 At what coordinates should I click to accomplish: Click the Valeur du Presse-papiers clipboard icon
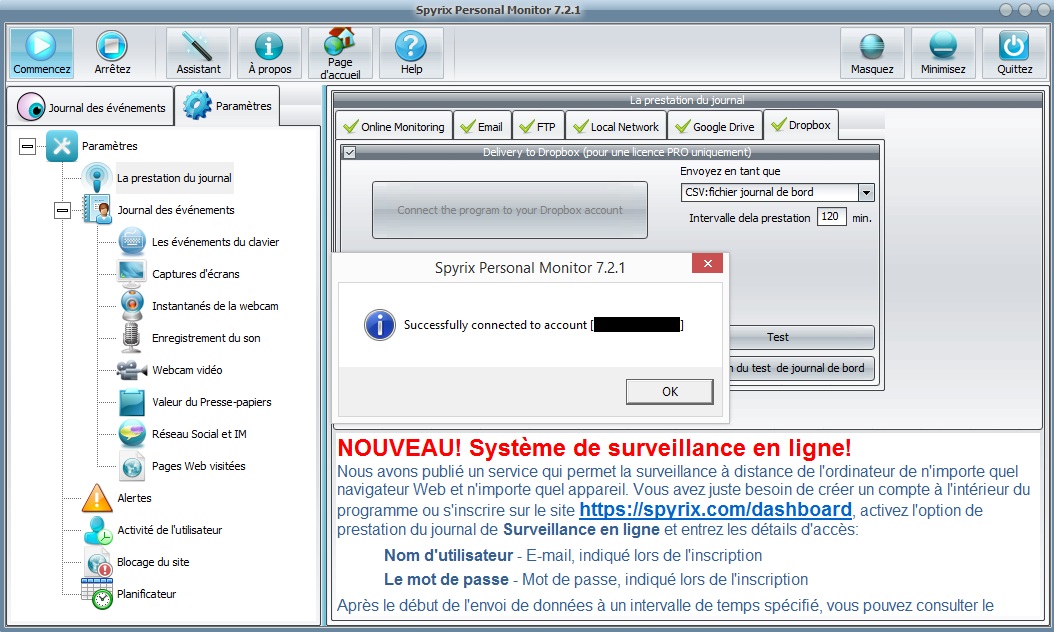pos(132,402)
